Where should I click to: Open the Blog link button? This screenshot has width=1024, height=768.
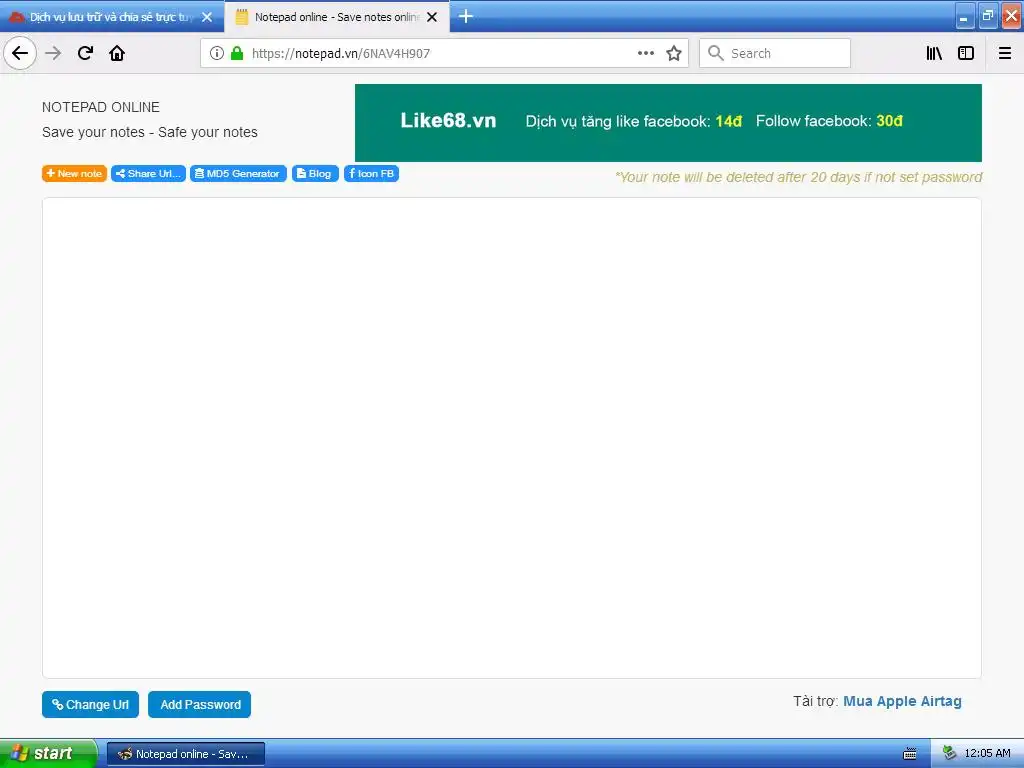click(x=315, y=173)
